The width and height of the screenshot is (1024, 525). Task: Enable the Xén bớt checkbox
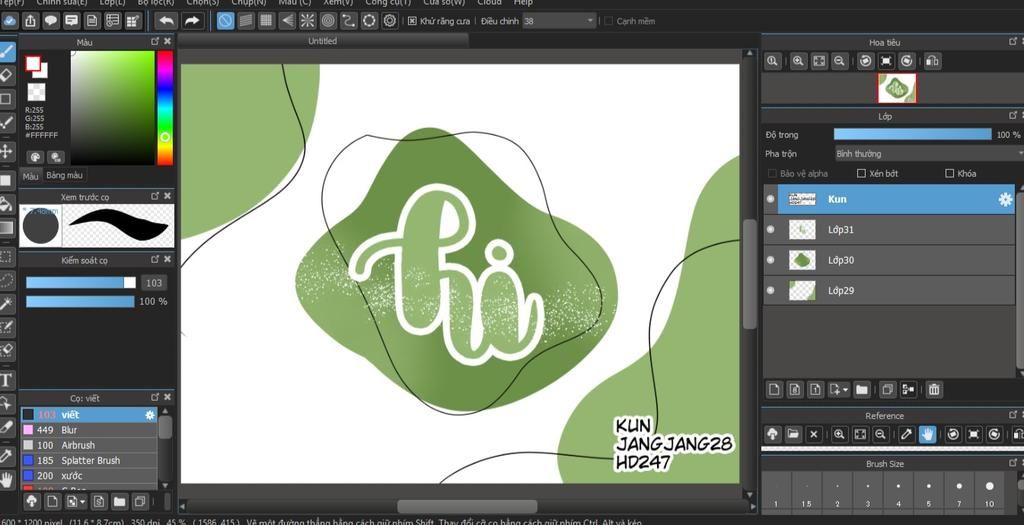coord(861,174)
